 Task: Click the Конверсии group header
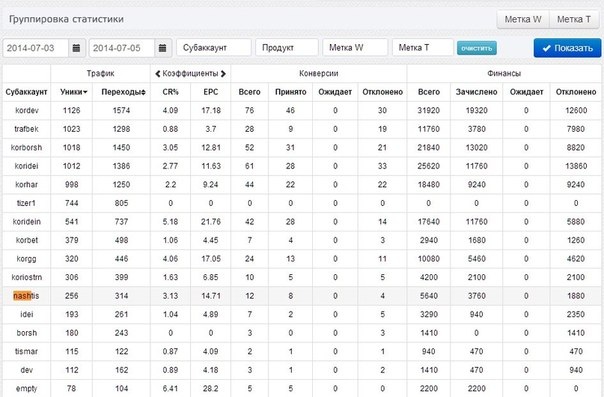[x=319, y=74]
